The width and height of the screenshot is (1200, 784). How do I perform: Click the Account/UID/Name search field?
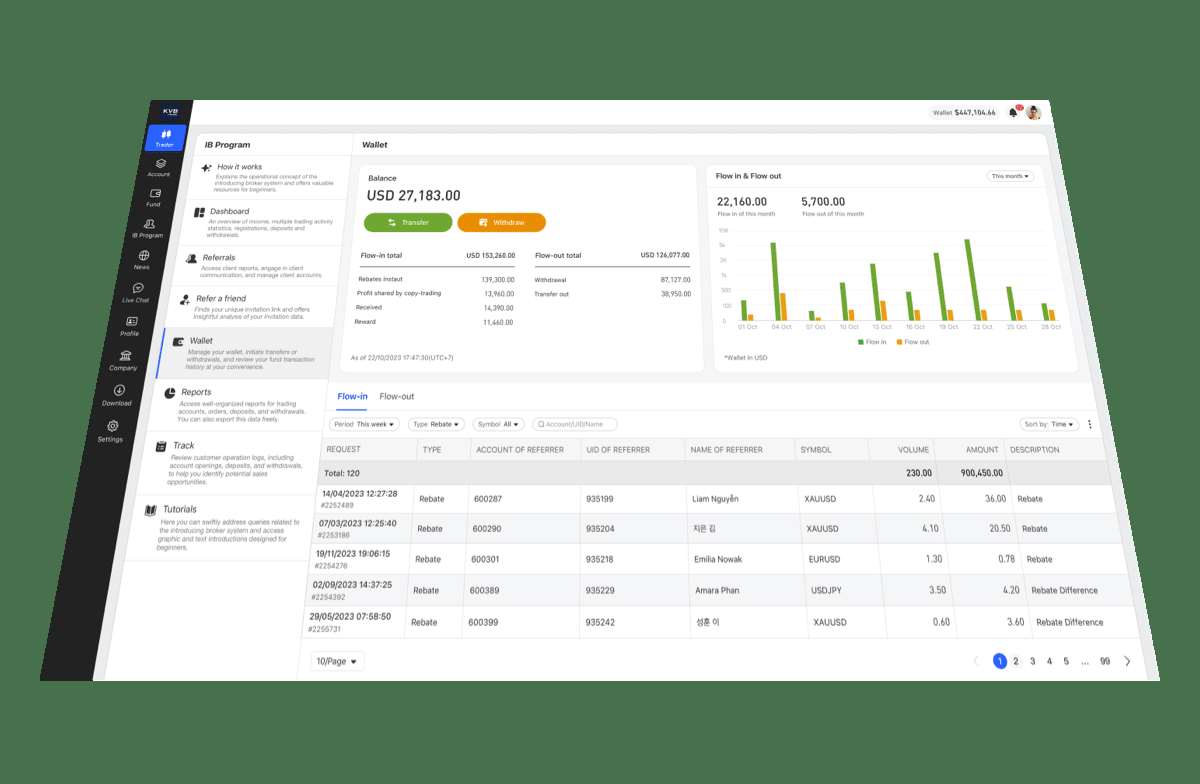point(575,424)
